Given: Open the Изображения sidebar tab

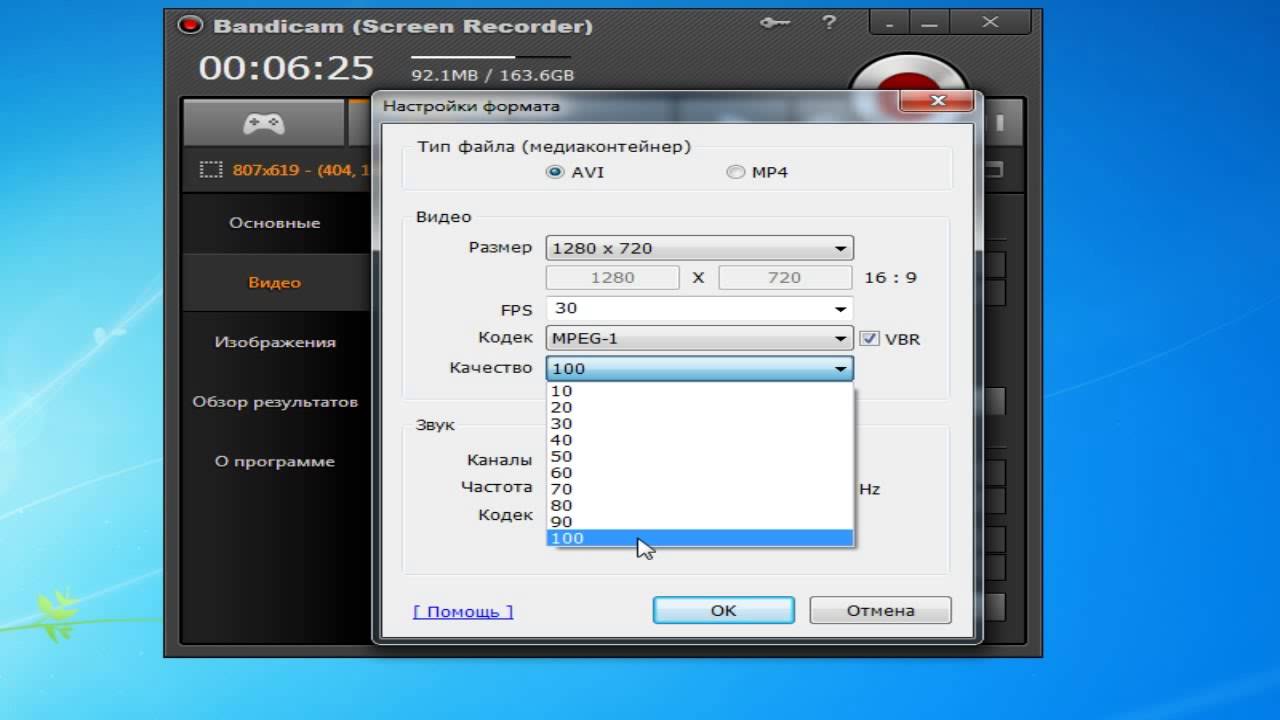Looking at the screenshot, I should [275, 342].
